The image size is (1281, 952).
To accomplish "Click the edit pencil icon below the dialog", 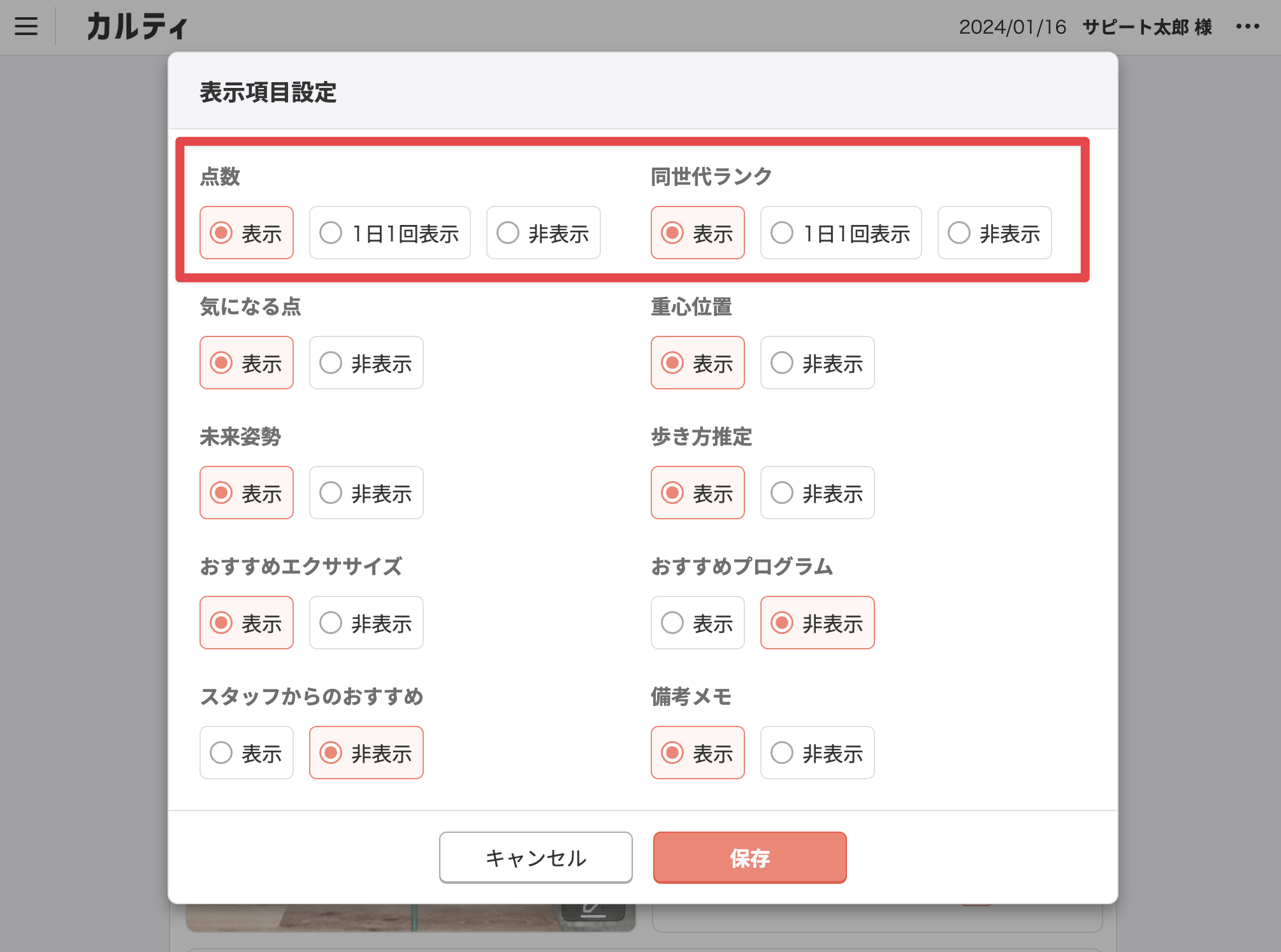I will [593, 911].
